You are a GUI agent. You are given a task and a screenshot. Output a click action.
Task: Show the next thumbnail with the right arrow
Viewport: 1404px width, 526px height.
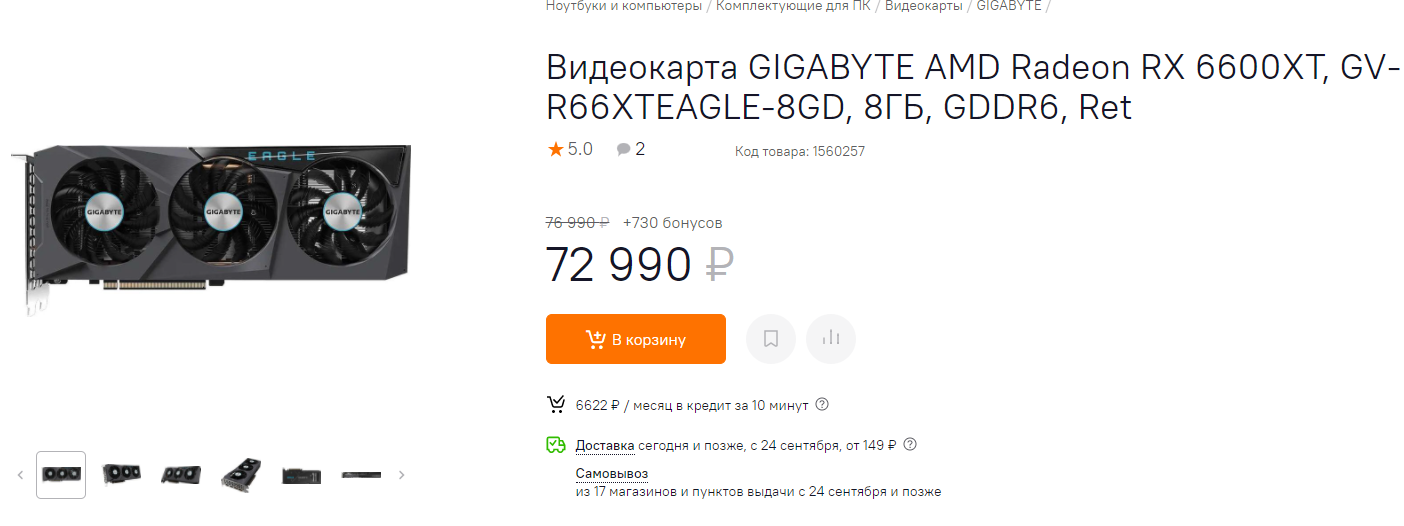(x=402, y=475)
